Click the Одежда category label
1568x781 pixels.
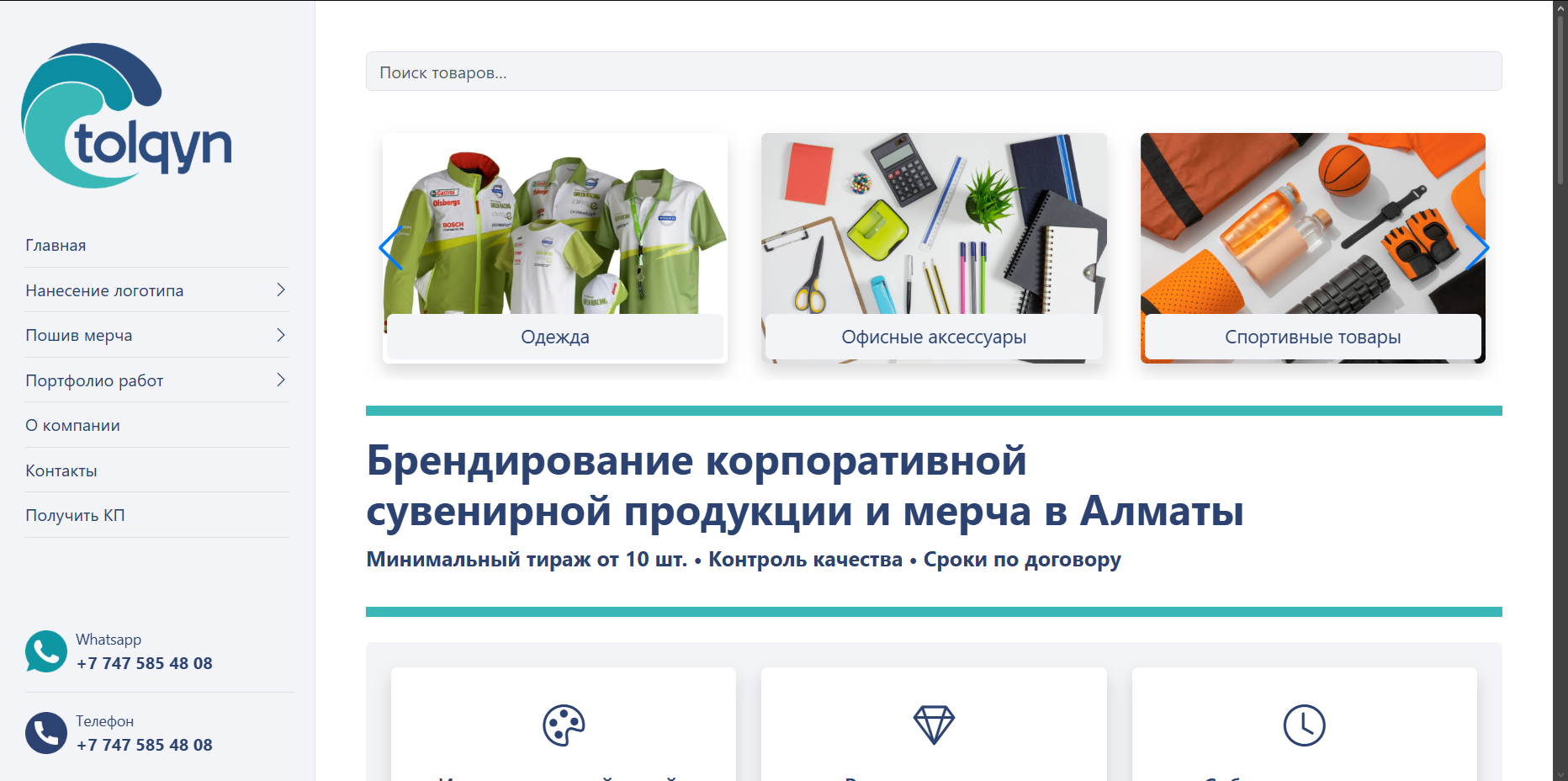[x=555, y=337]
